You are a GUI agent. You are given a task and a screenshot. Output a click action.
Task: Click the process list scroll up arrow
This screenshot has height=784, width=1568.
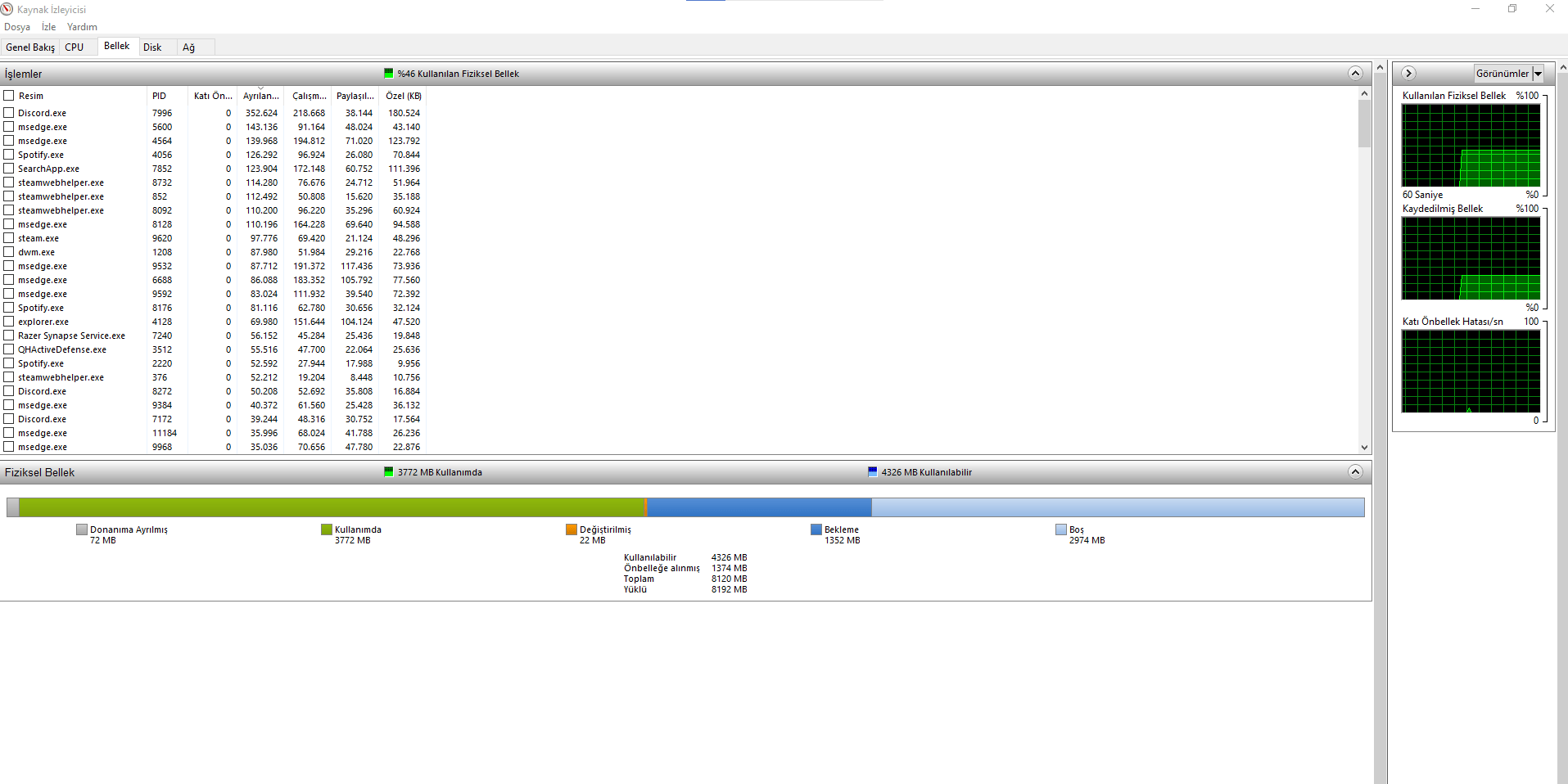click(x=1364, y=93)
